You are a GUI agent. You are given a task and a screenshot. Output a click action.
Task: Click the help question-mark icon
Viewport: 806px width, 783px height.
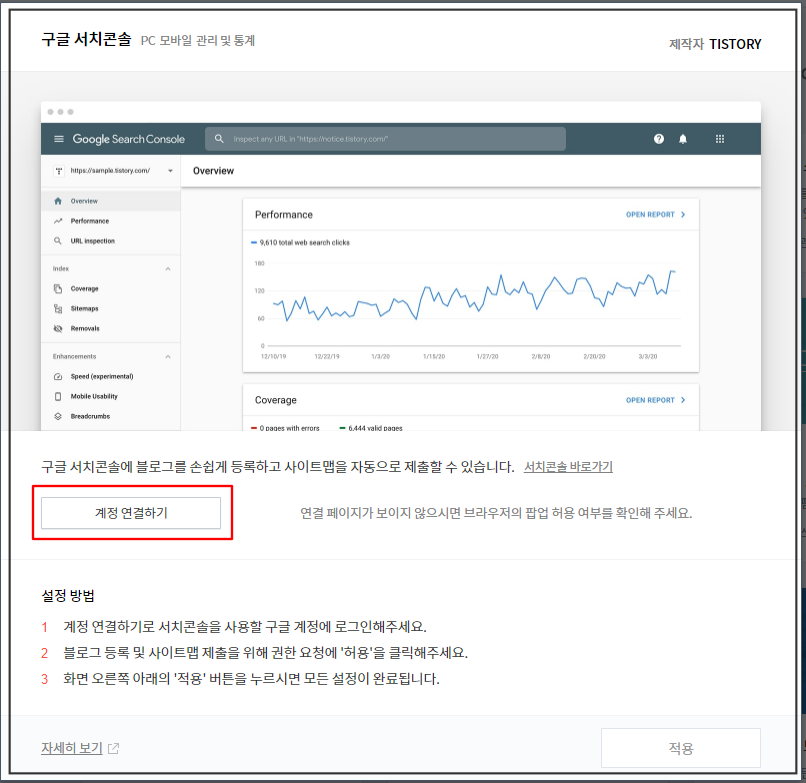click(658, 139)
